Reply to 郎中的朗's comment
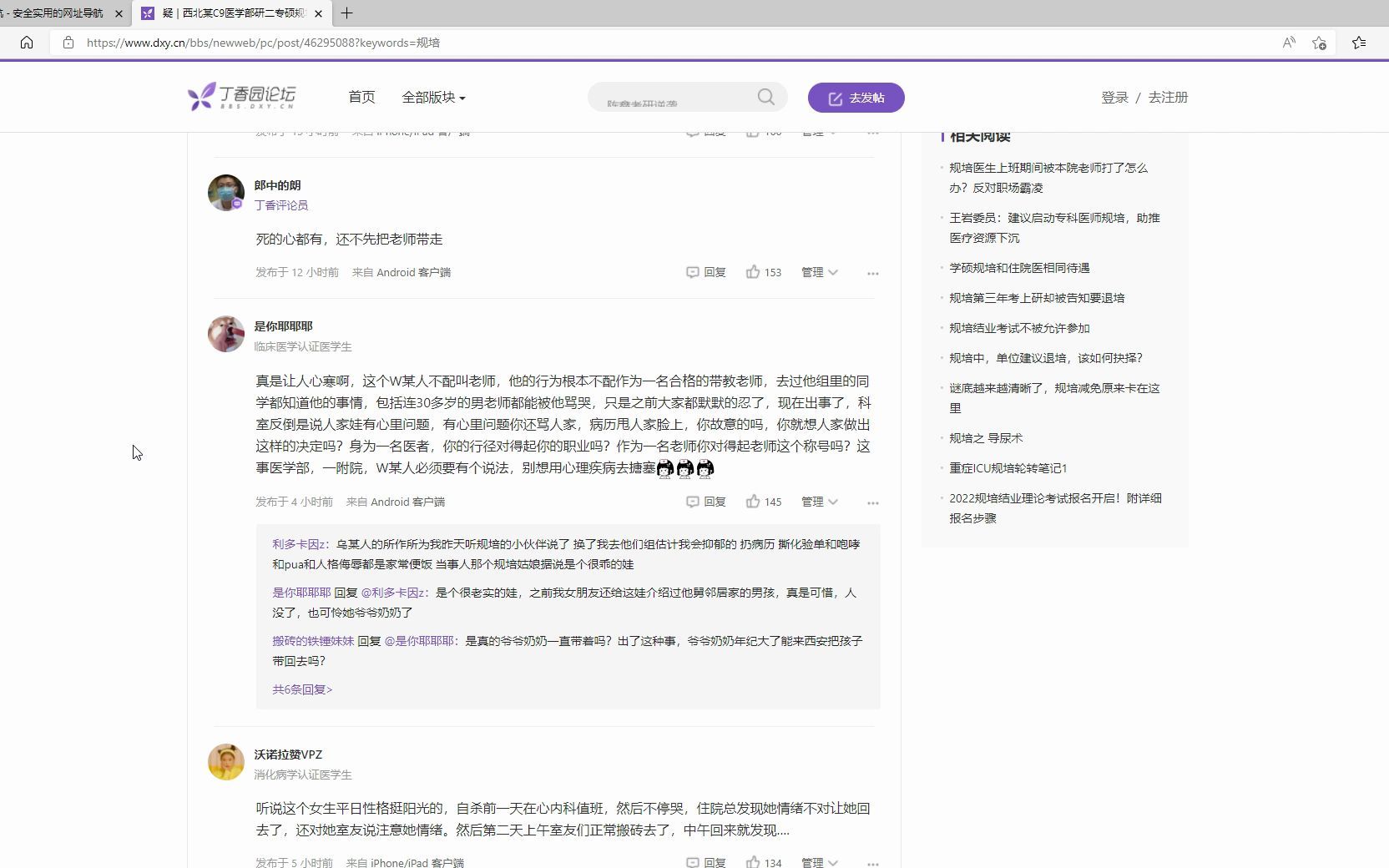1389x868 pixels. pos(706,272)
